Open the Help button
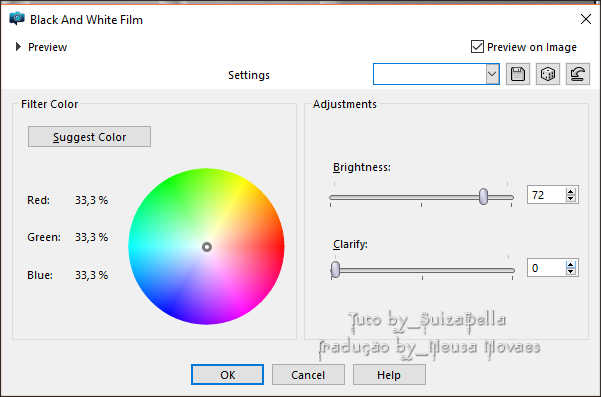 point(389,374)
